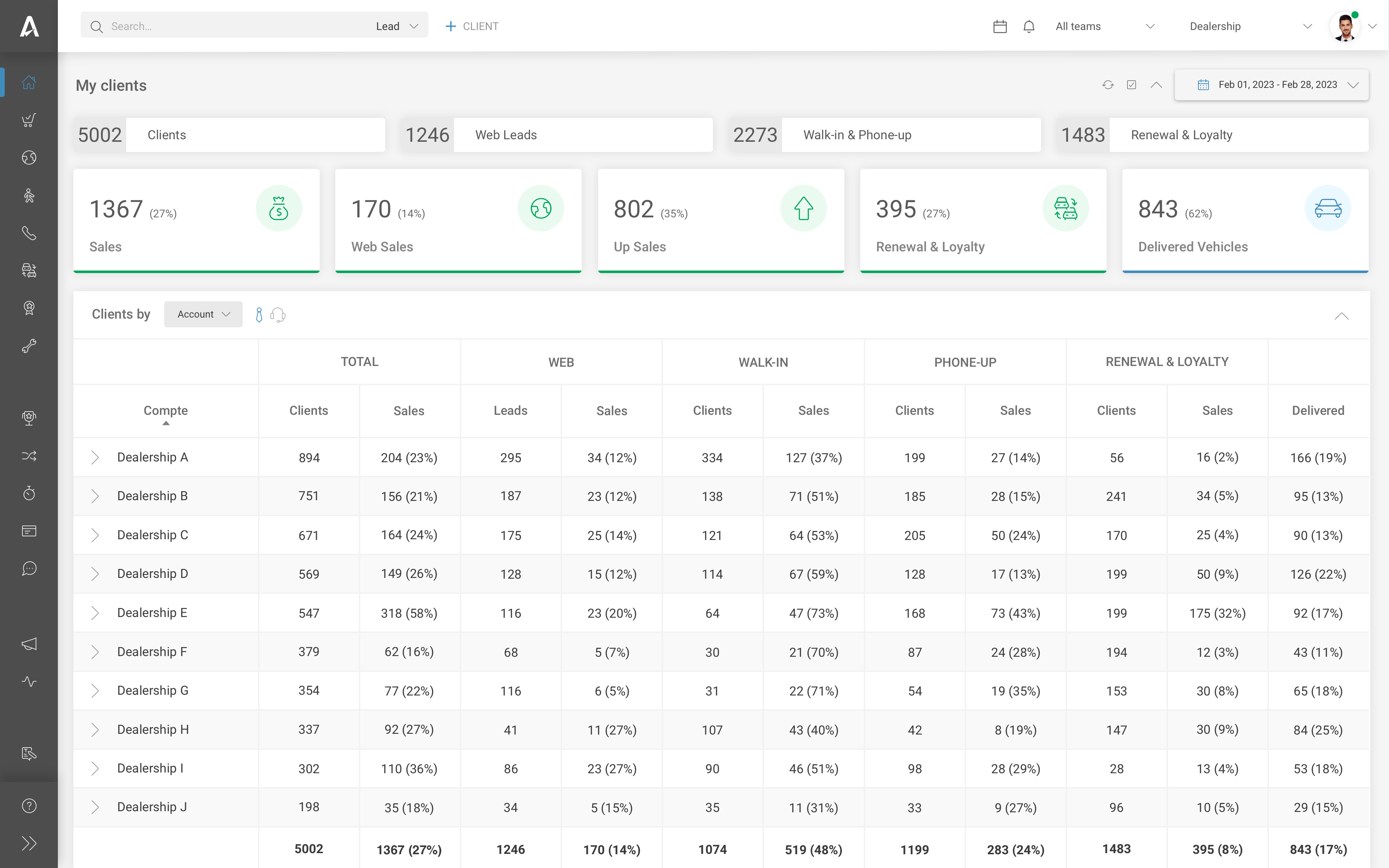
Task: Open the home dashboard sidebar icon
Action: pyautogui.click(x=29, y=83)
